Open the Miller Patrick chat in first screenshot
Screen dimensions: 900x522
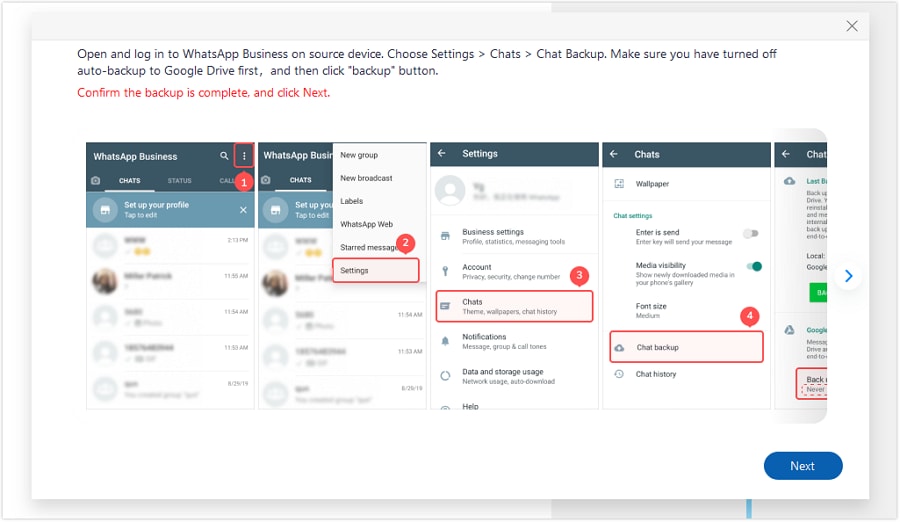[x=170, y=281]
